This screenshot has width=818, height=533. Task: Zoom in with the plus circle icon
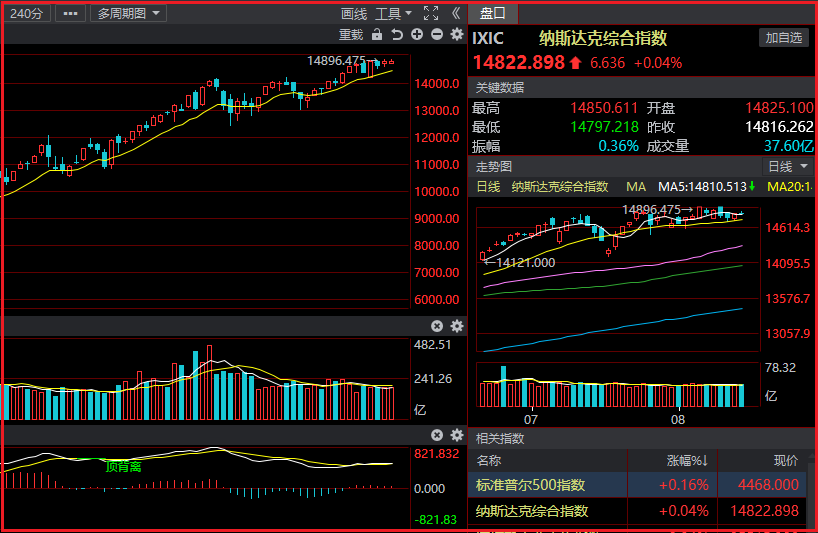tap(417, 34)
